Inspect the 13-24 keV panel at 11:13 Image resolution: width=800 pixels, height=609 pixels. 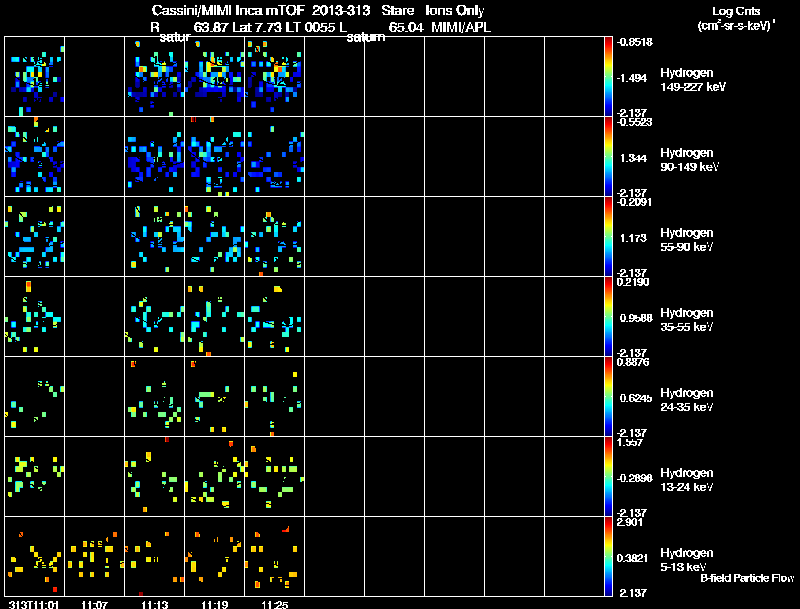tap(155, 477)
